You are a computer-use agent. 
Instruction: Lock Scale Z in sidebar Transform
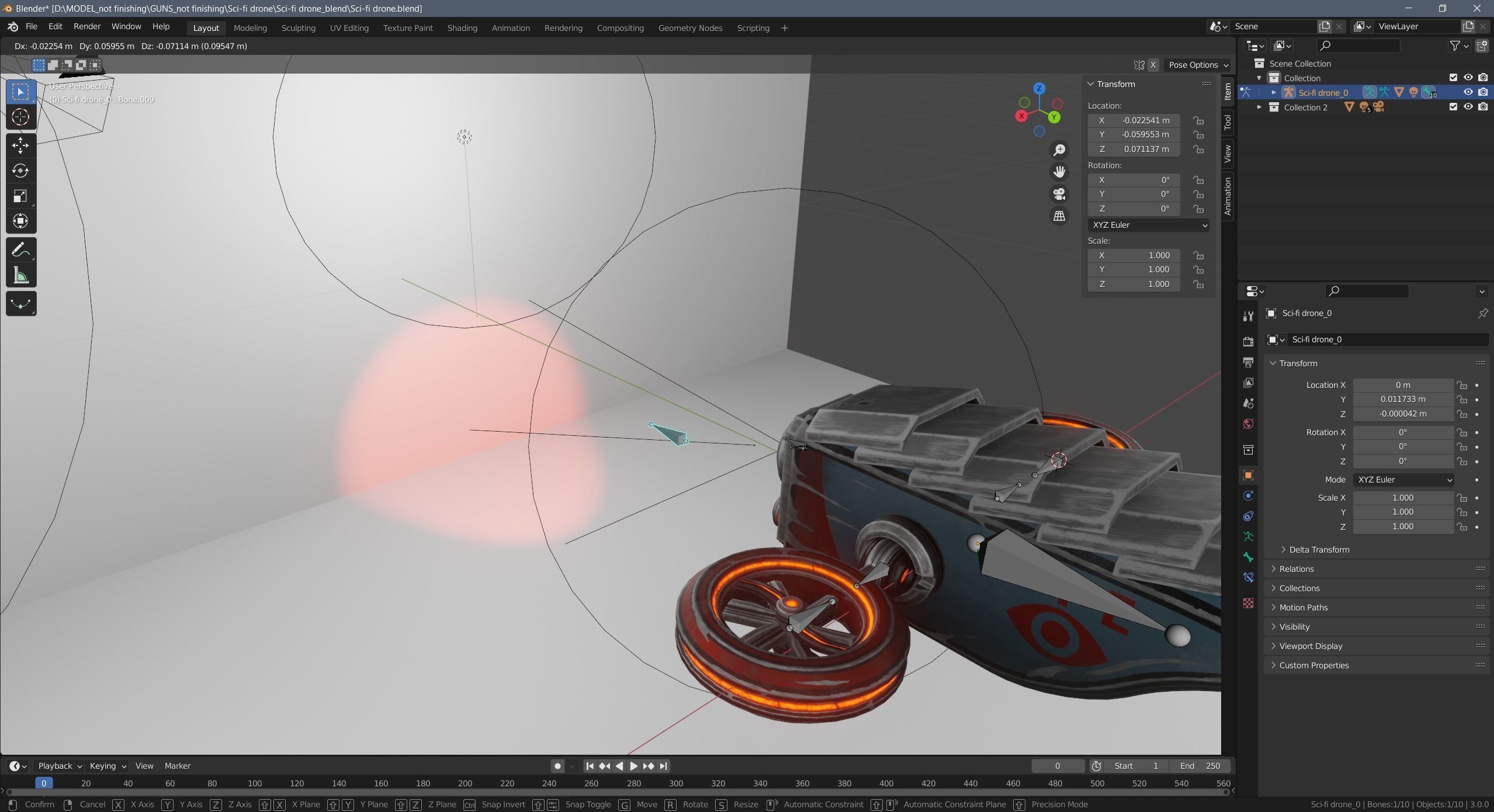(1198, 284)
